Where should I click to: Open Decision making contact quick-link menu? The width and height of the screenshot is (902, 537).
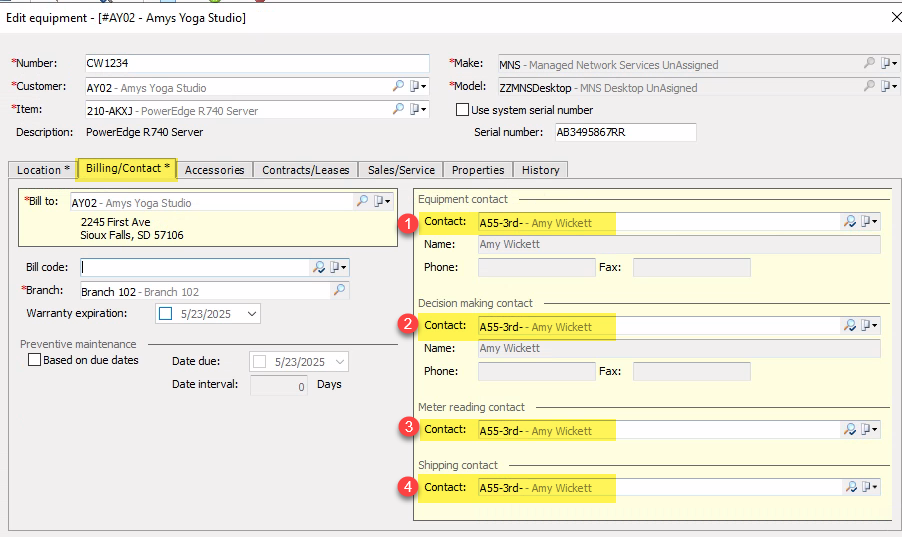click(869, 326)
